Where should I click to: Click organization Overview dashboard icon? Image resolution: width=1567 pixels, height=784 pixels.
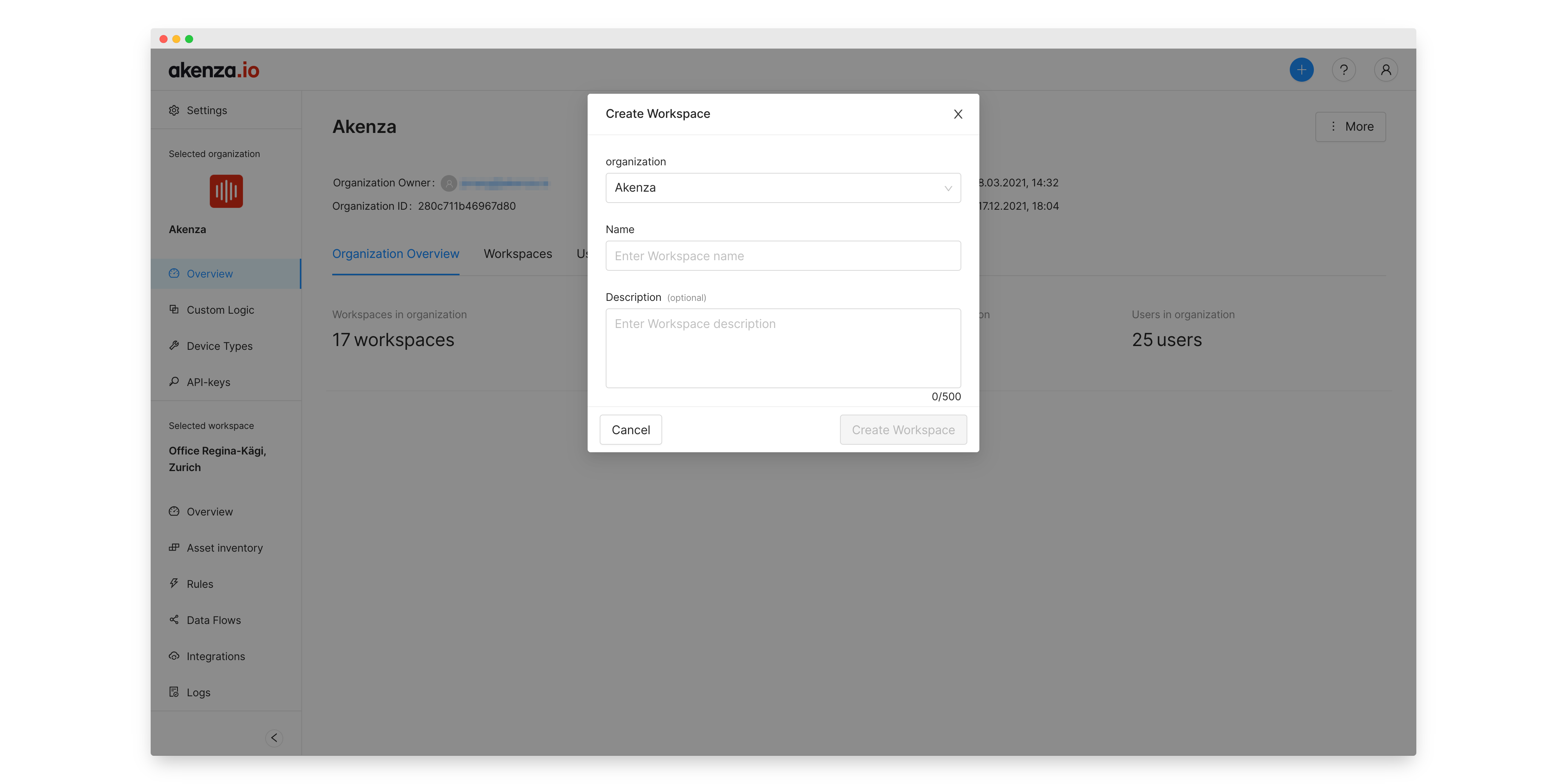coord(174,273)
